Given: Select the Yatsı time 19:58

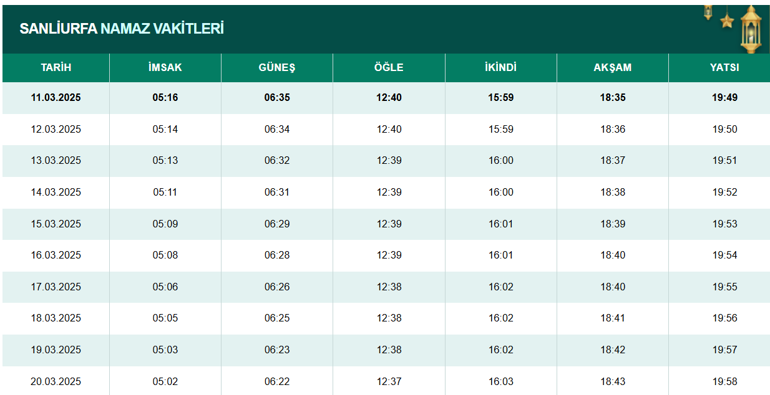Looking at the screenshot, I should pos(725,381).
